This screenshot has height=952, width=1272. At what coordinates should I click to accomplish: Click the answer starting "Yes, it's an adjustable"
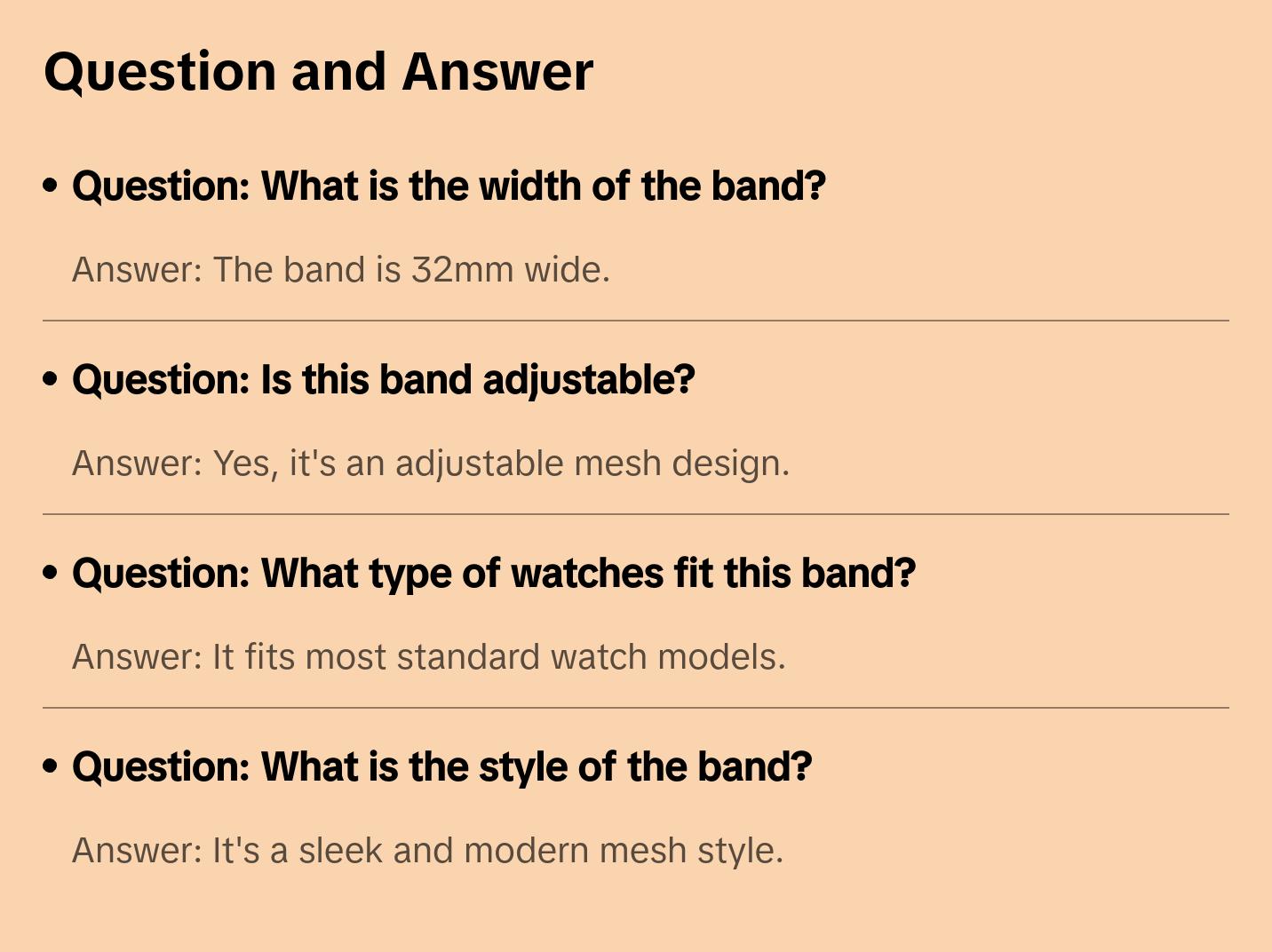[x=430, y=464]
